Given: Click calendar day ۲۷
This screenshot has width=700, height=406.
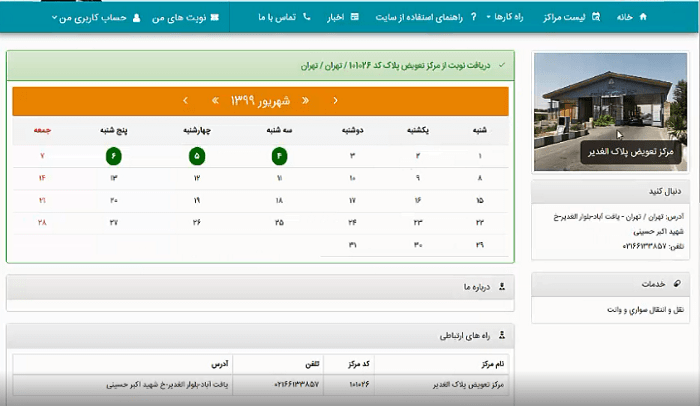Looking at the screenshot, I should point(113,222).
